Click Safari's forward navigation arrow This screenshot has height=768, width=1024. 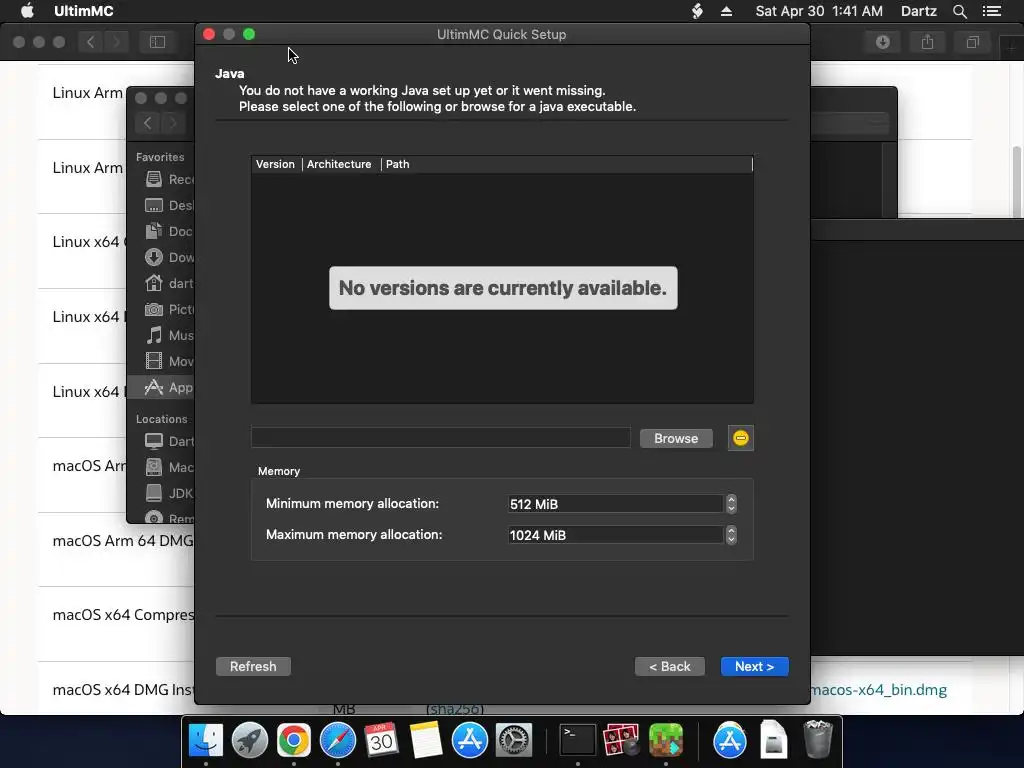click(116, 42)
